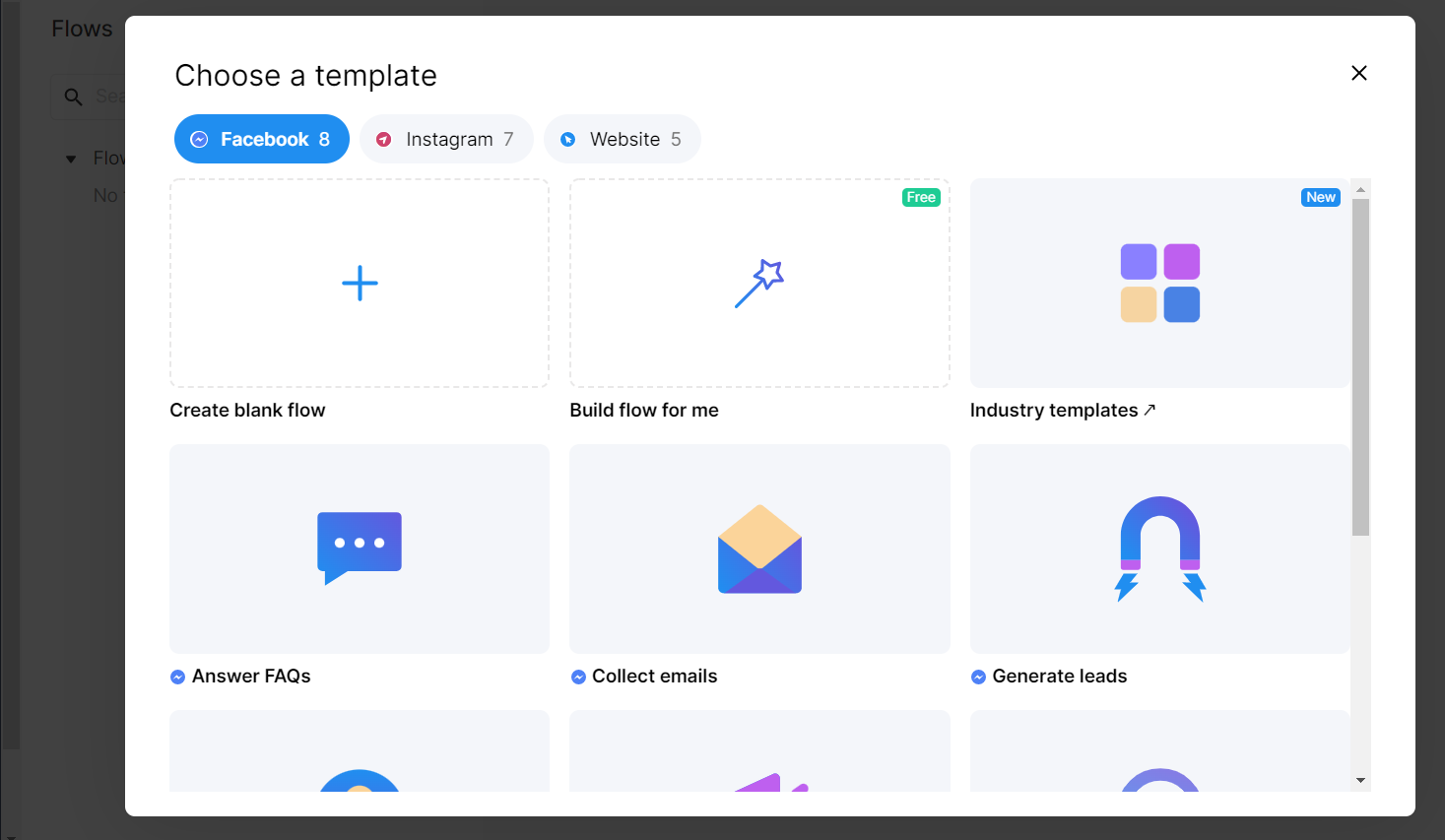
Task: Close the Choose a template dialog
Action: click(x=1358, y=73)
